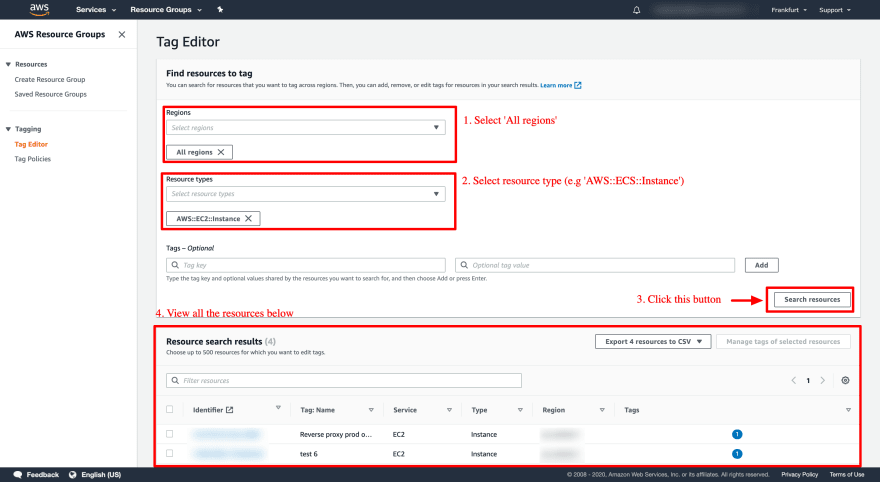This screenshot has width=880, height=482.
Task: Sort by Identifier column arrow
Action: point(278,408)
